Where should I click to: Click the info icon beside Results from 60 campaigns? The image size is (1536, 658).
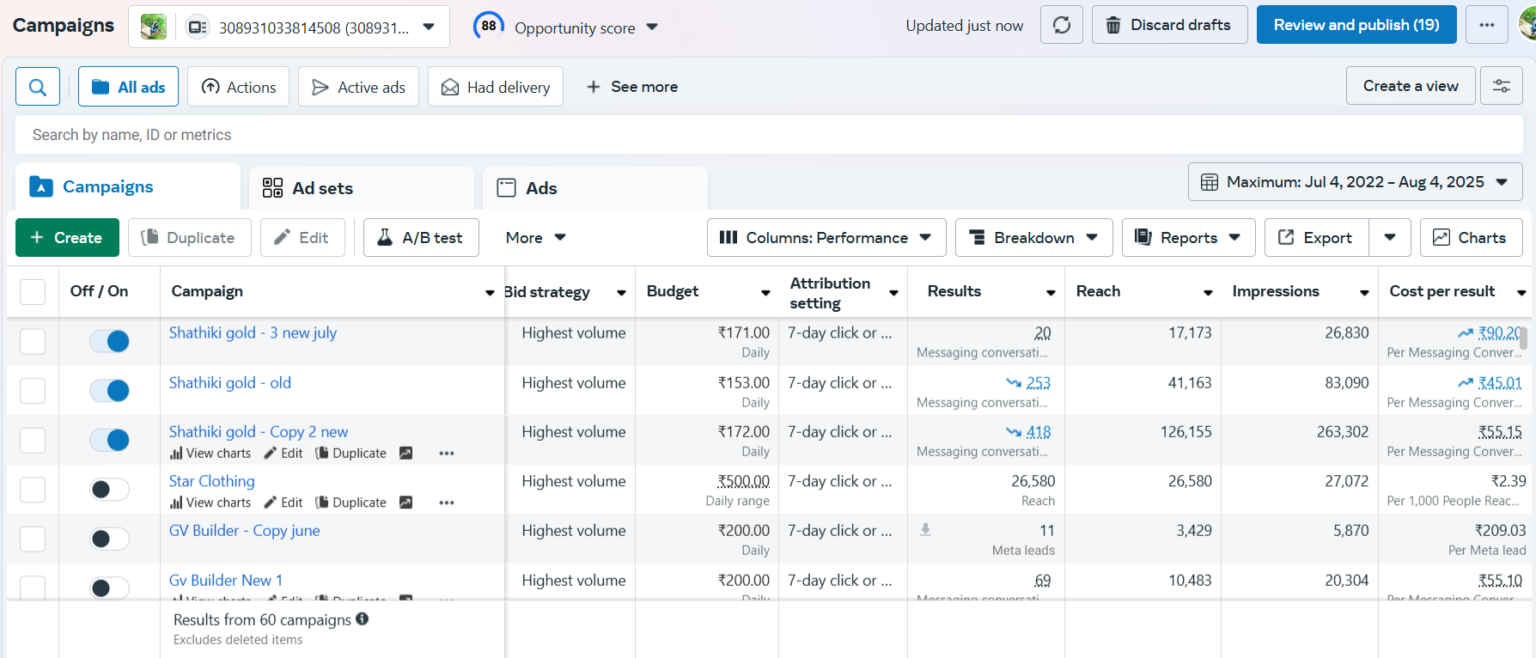tap(362, 619)
